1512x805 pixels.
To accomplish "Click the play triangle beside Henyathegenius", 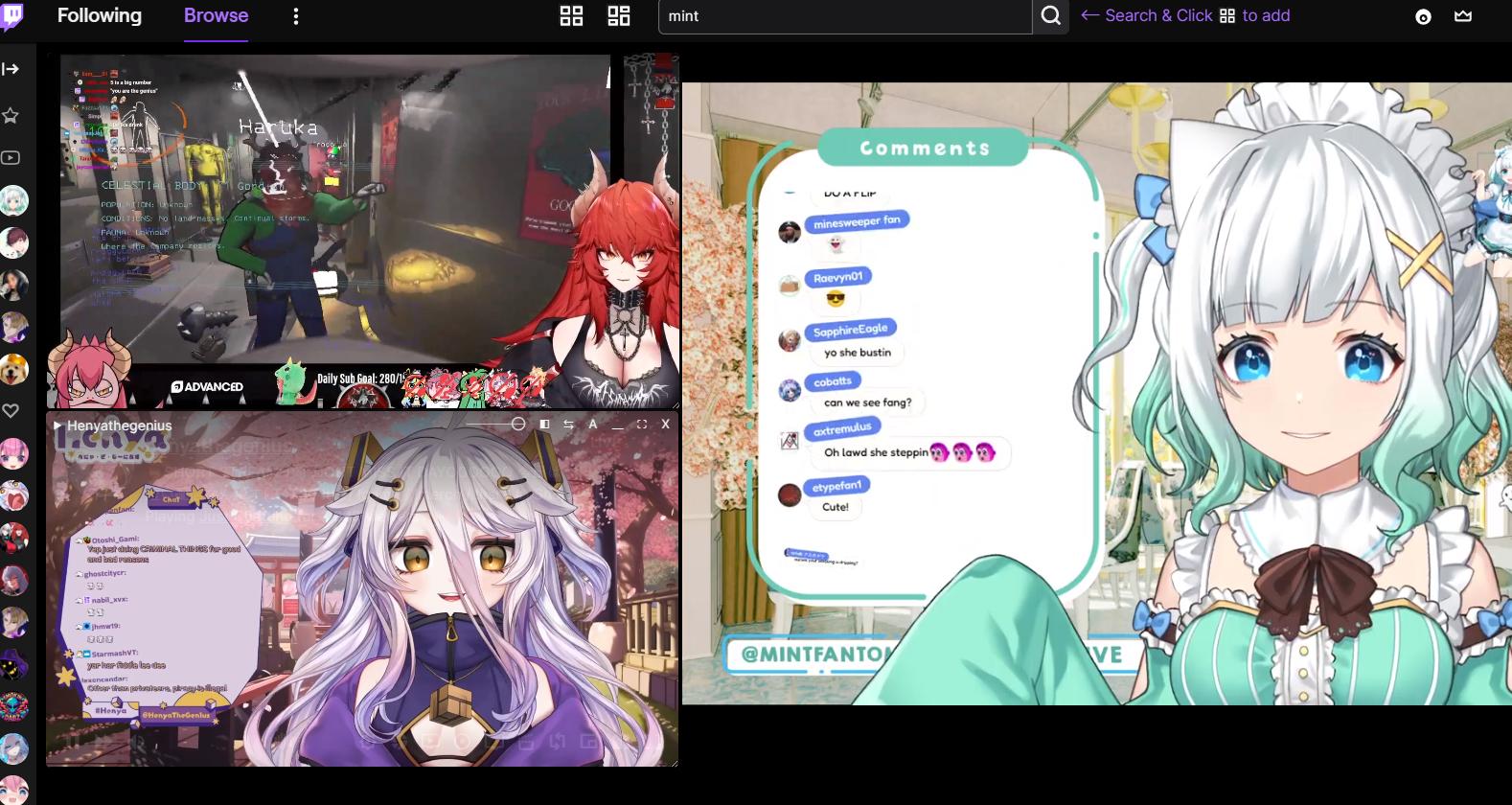I will pyautogui.click(x=57, y=425).
